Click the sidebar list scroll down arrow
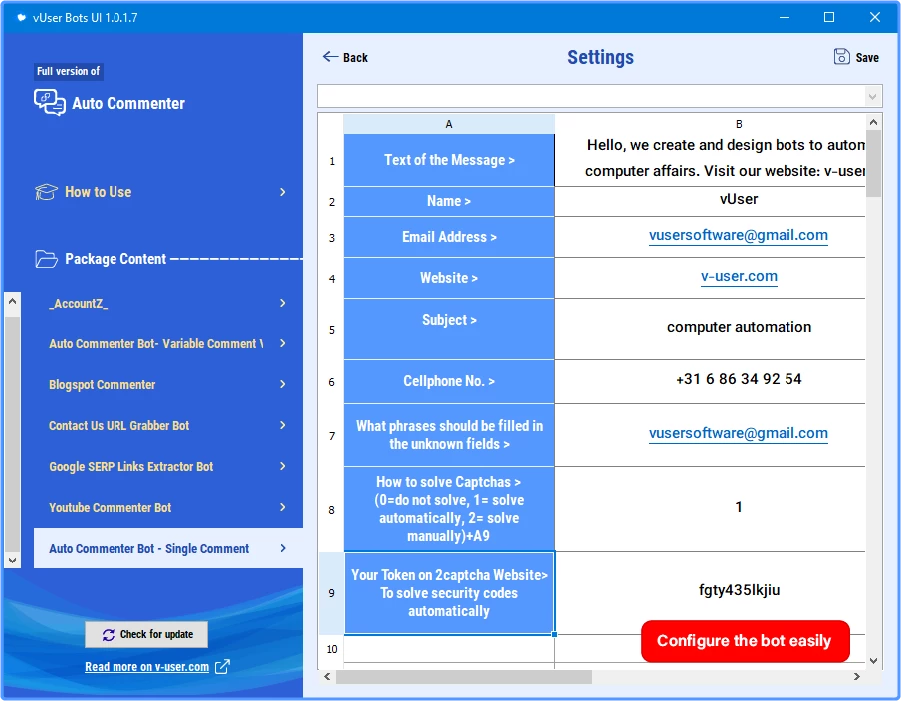The width and height of the screenshot is (901, 701). pyautogui.click(x=12, y=560)
